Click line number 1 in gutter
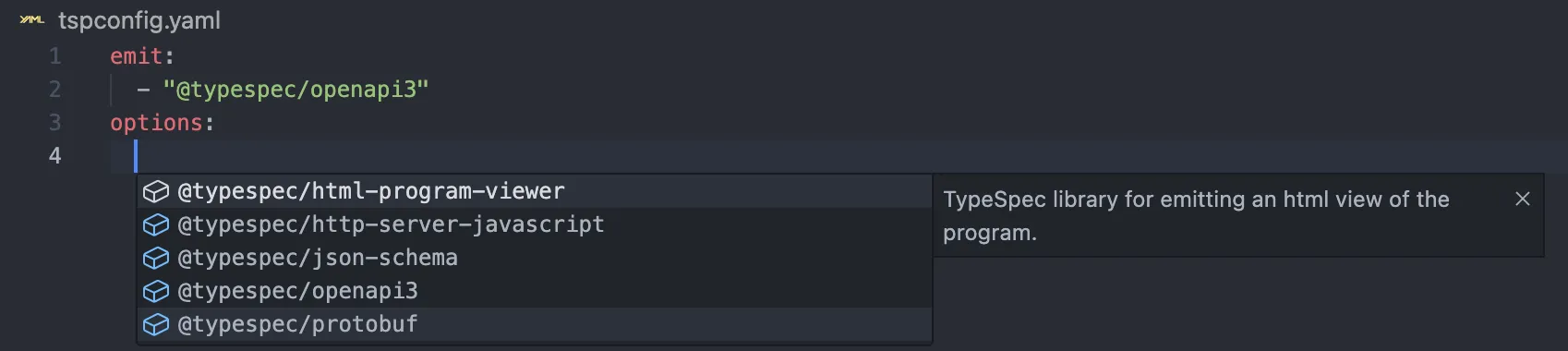 pyautogui.click(x=55, y=56)
